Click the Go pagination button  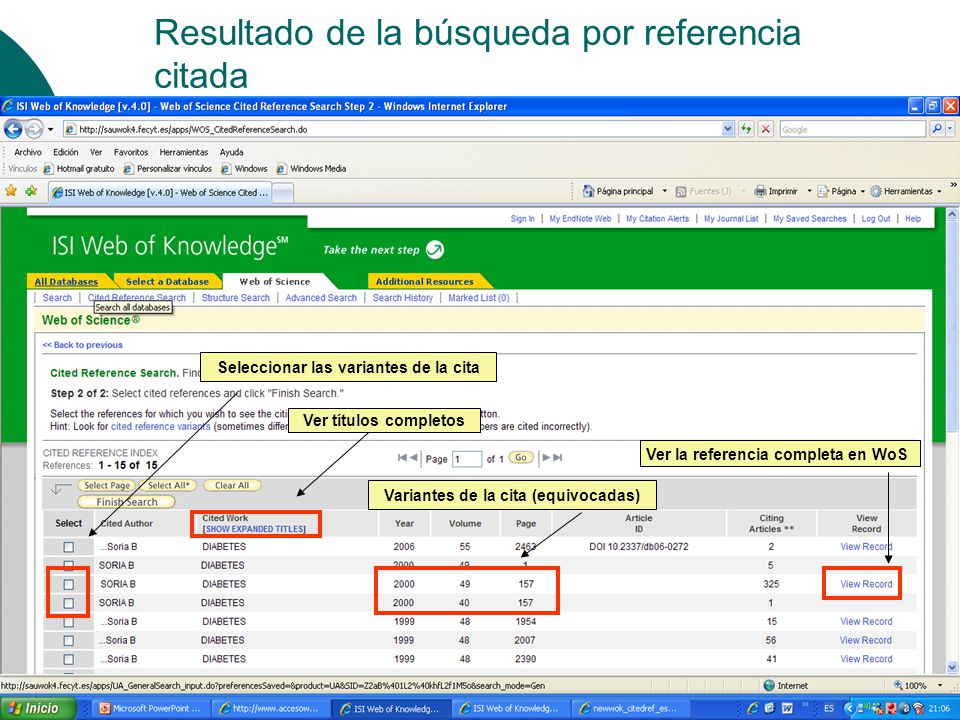pyautogui.click(x=521, y=457)
